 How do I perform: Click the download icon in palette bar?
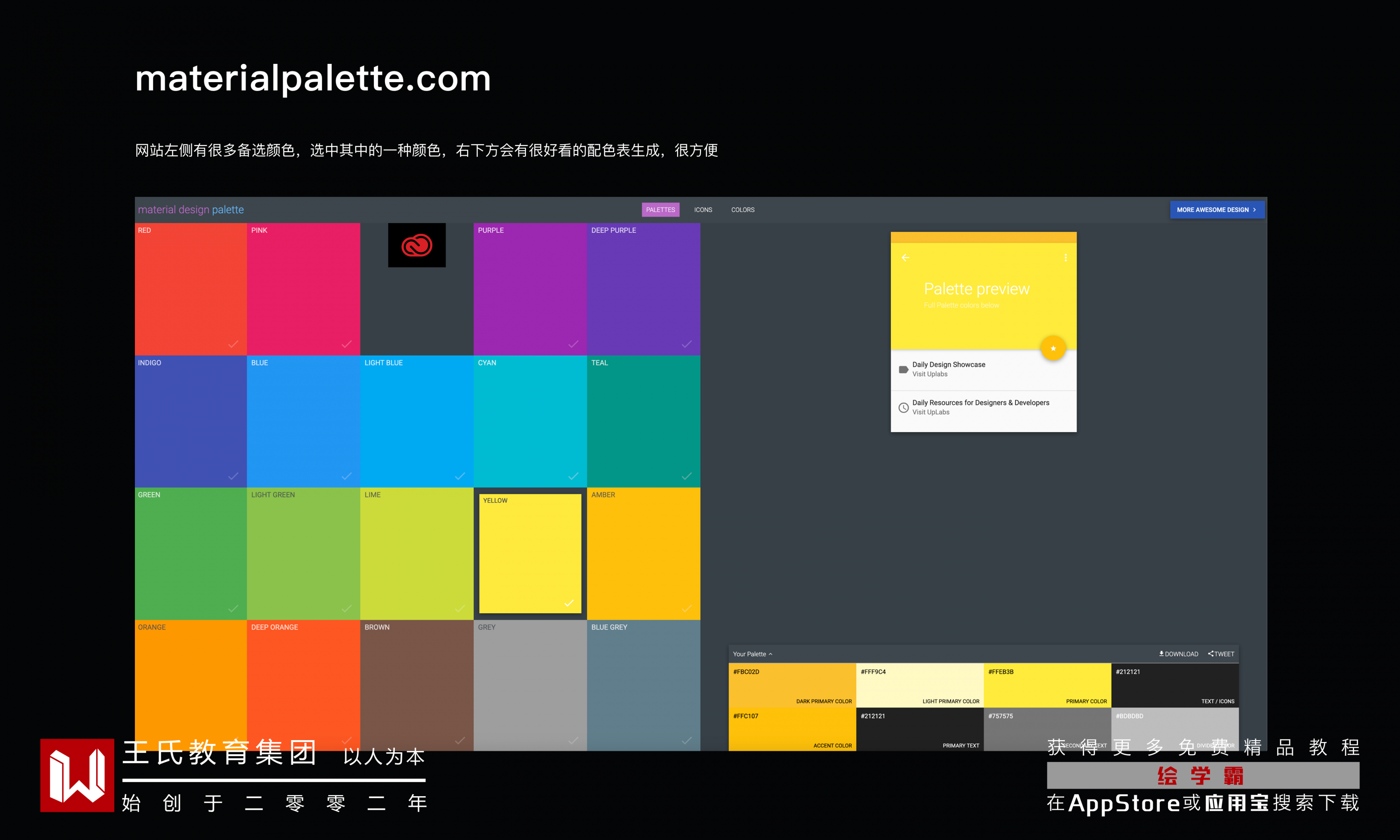pos(1161,654)
